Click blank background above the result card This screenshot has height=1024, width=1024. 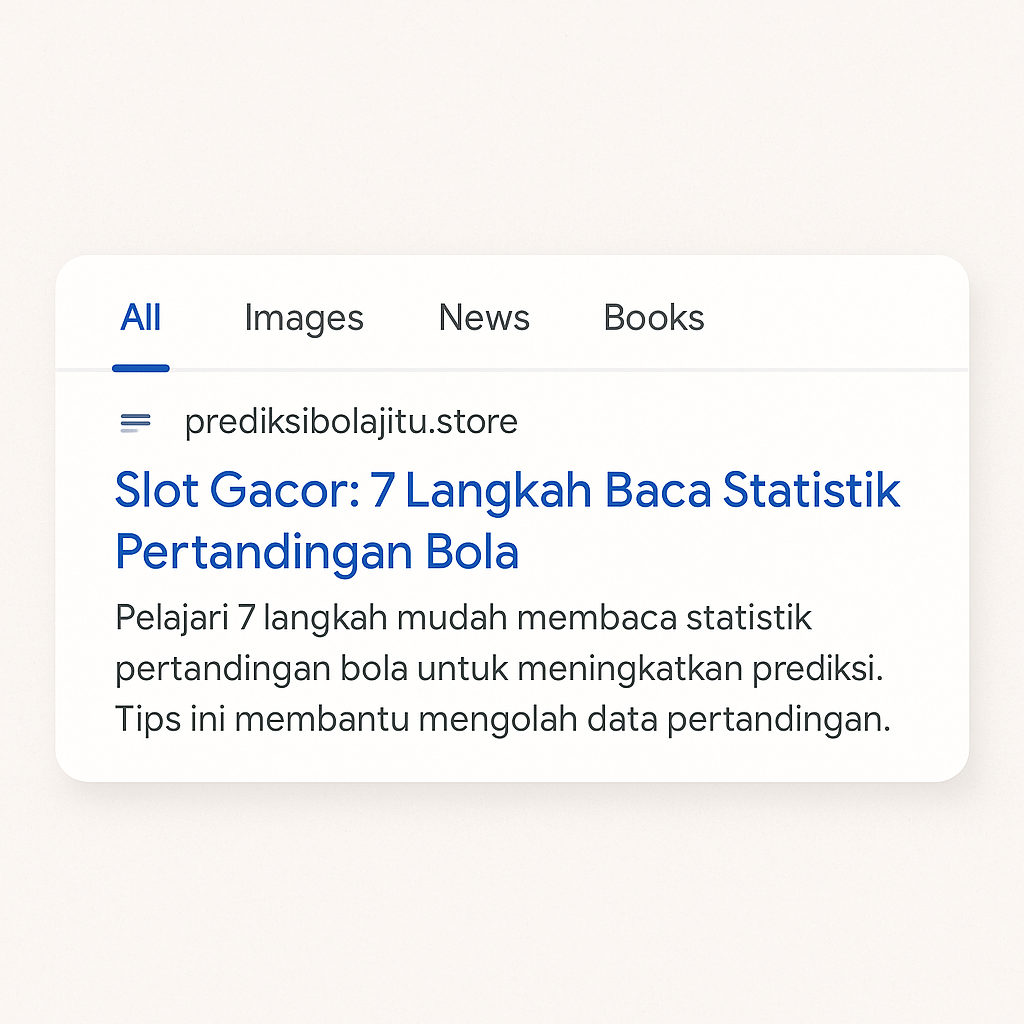pyautogui.click(x=512, y=130)
